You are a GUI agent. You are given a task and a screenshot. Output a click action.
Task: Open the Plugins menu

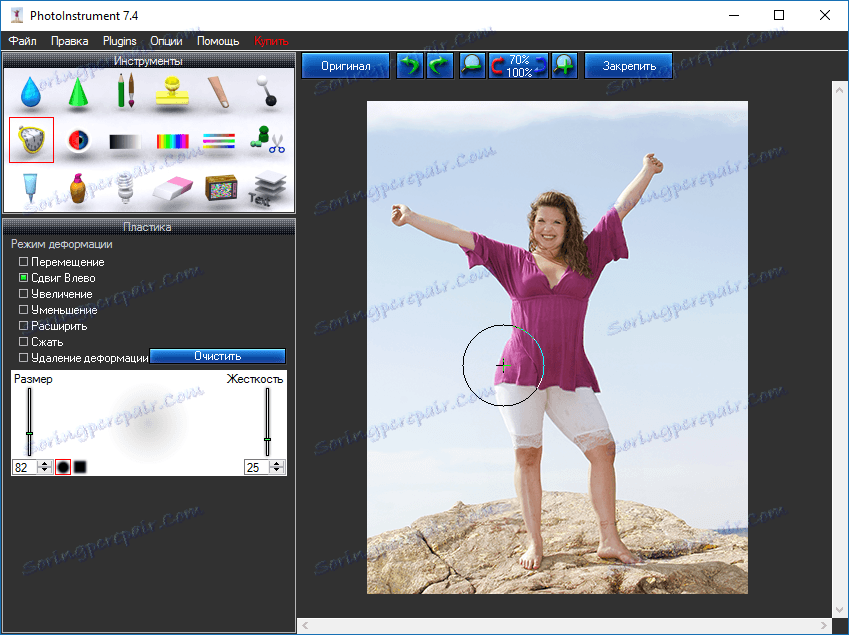pyautogui.click(x=118, y=41)
